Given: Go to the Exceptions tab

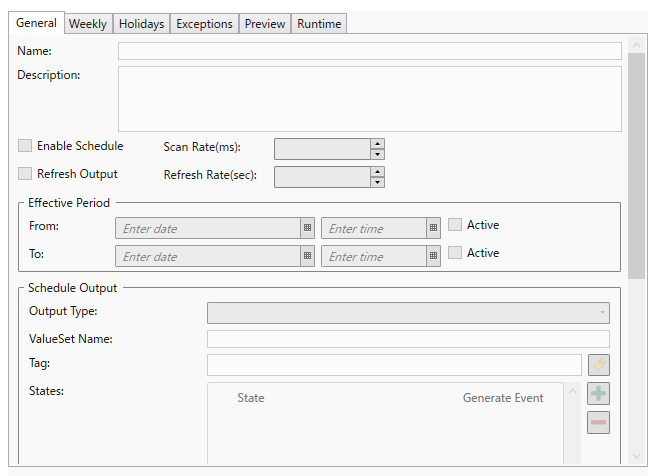Looking at the screenshot, I should 204,24.
